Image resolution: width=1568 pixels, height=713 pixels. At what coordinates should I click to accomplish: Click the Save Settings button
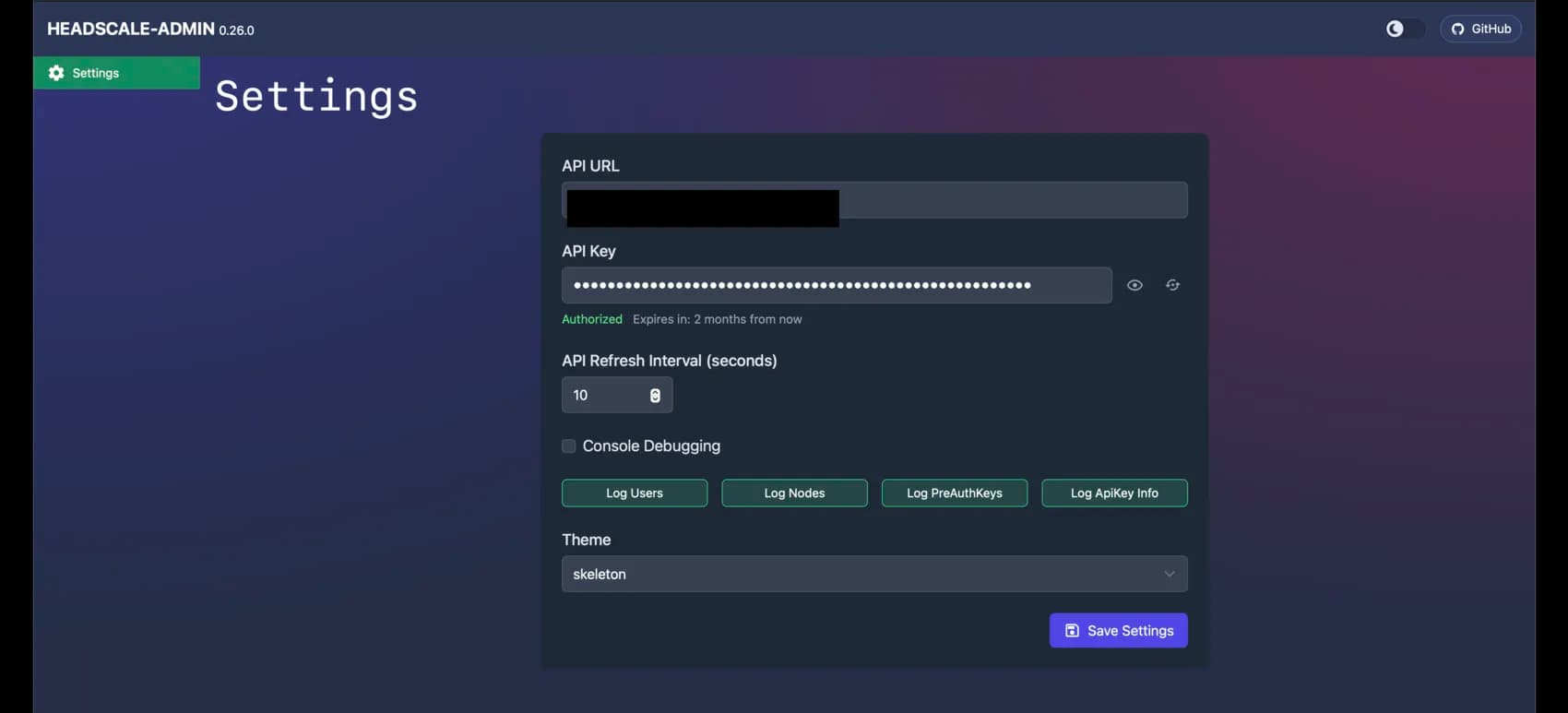(x=1119, y=631)
